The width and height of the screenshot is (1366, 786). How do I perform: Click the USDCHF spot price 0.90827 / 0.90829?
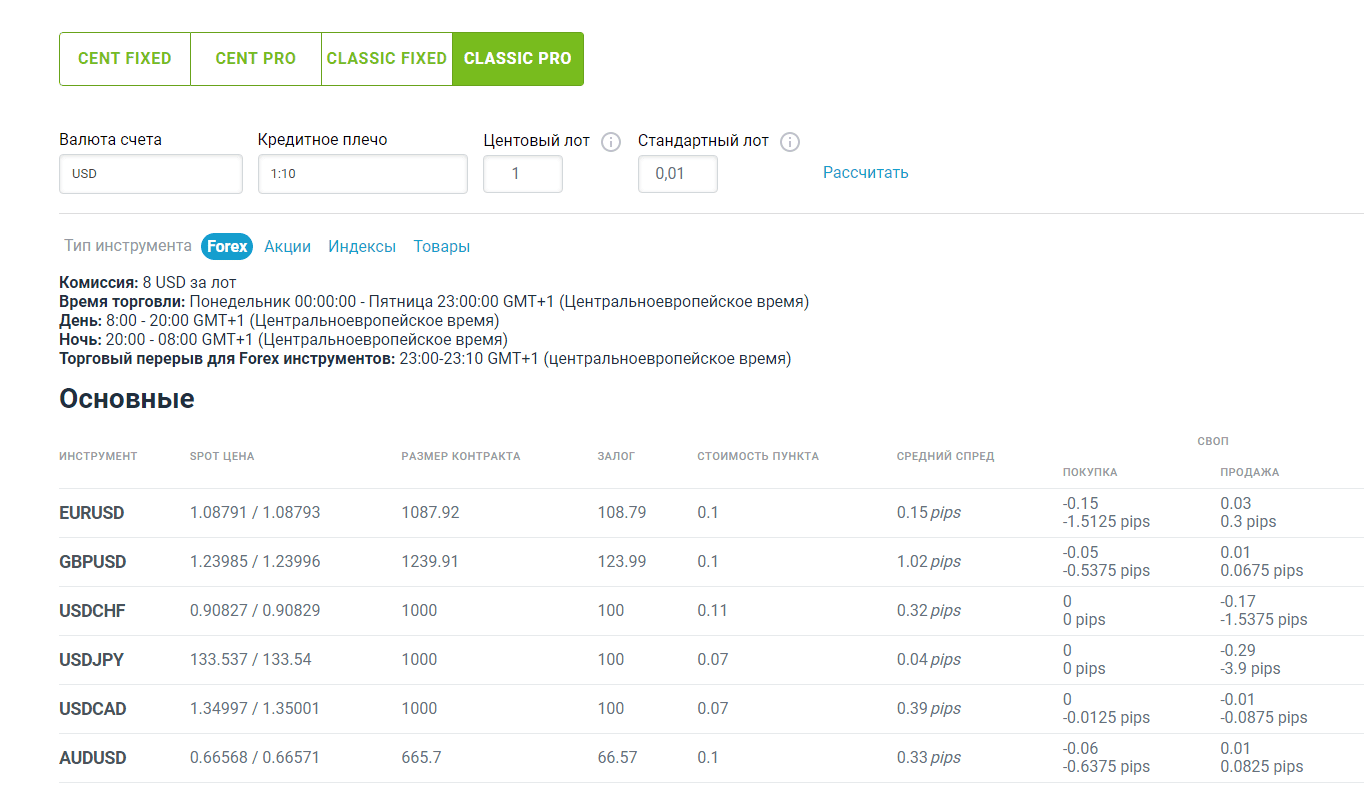255,611
